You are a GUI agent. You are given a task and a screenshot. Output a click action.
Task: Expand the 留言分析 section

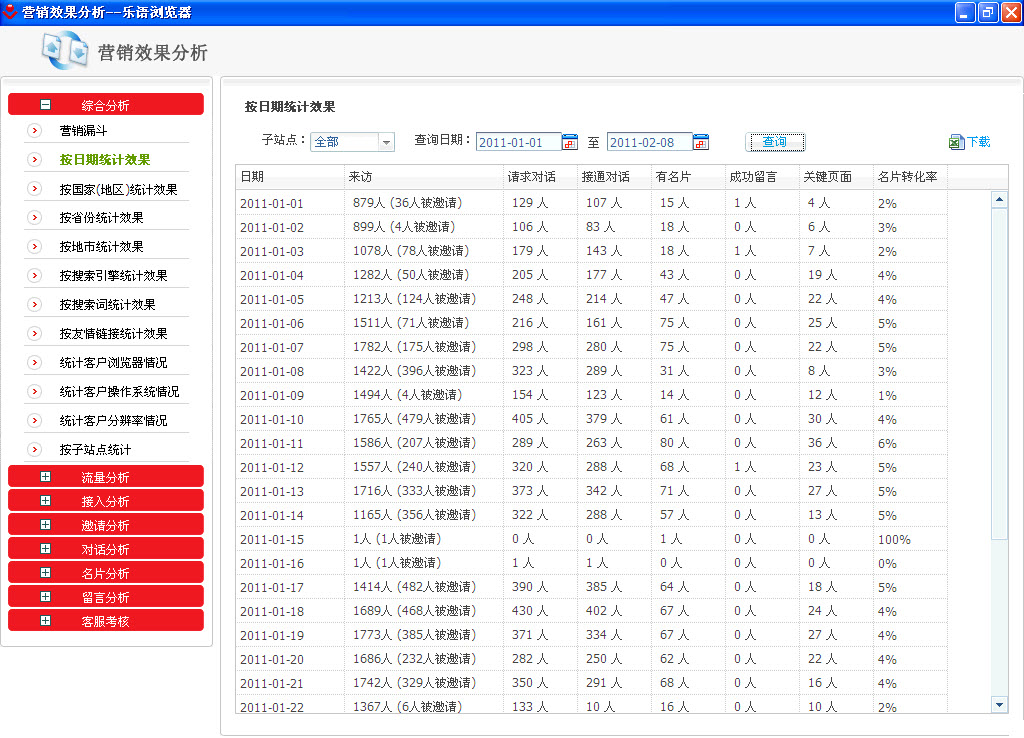pyautogui.click(x=45, y=596)
